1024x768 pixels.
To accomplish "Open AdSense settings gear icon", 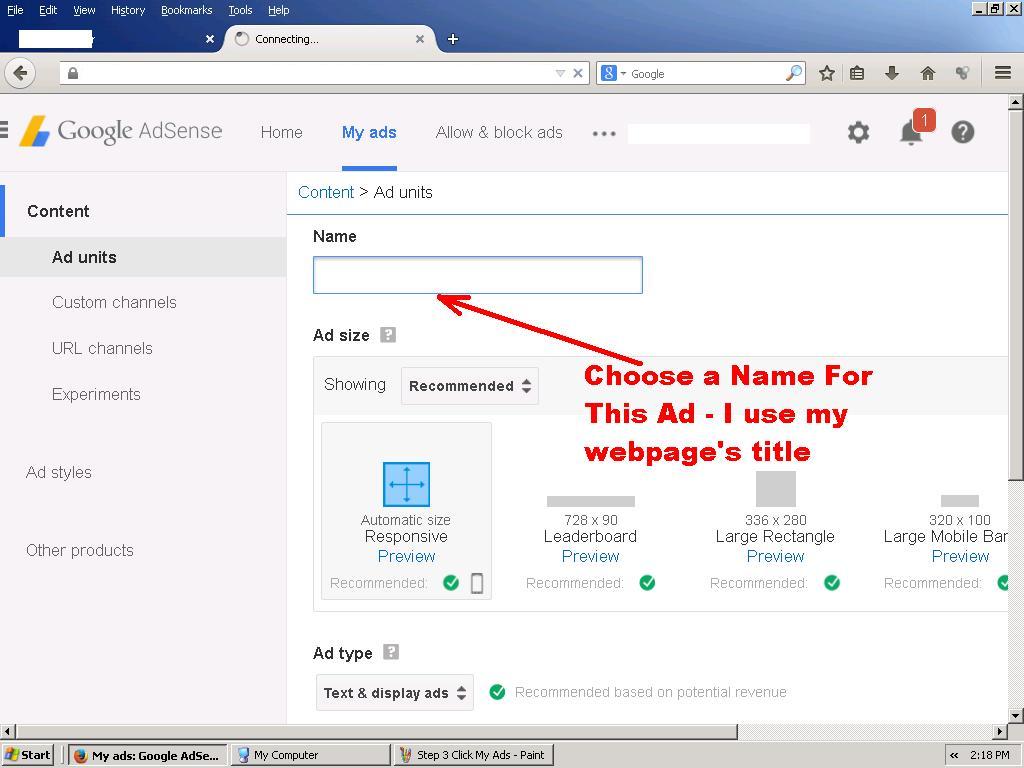I will (x=858, y=133).
